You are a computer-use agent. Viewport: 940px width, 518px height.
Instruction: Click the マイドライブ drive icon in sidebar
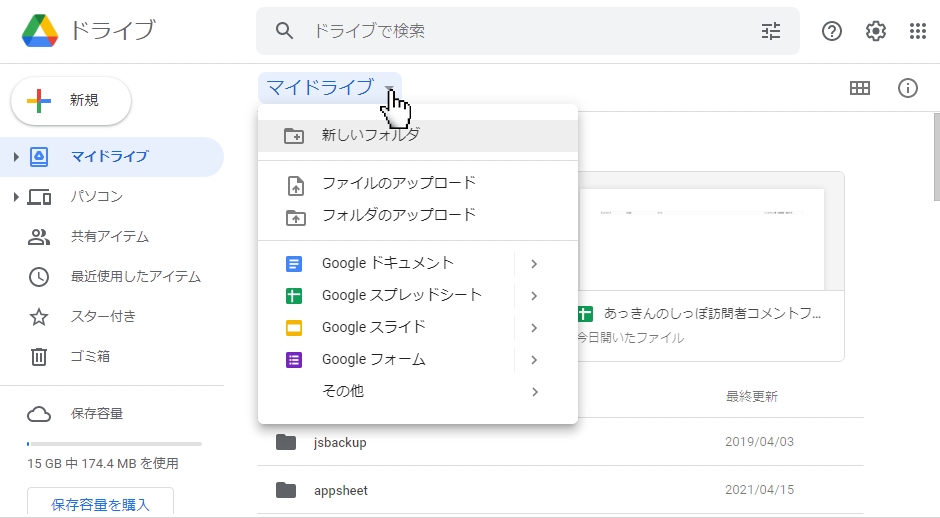tap(39, 156)
